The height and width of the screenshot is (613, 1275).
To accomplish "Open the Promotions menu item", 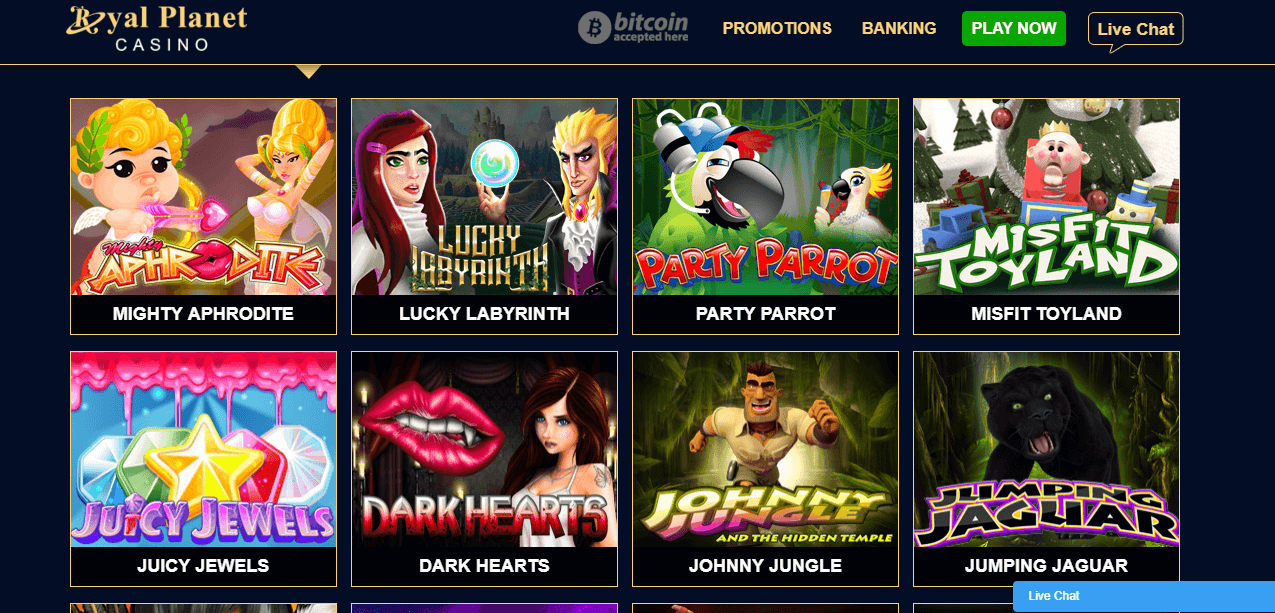I will 777,28.
